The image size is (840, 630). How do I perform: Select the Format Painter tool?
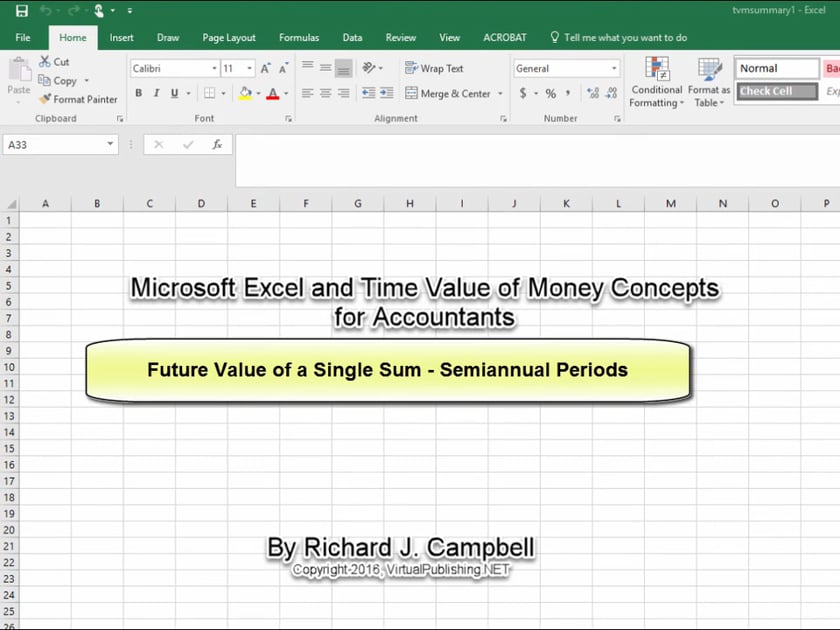coord(78,99)
